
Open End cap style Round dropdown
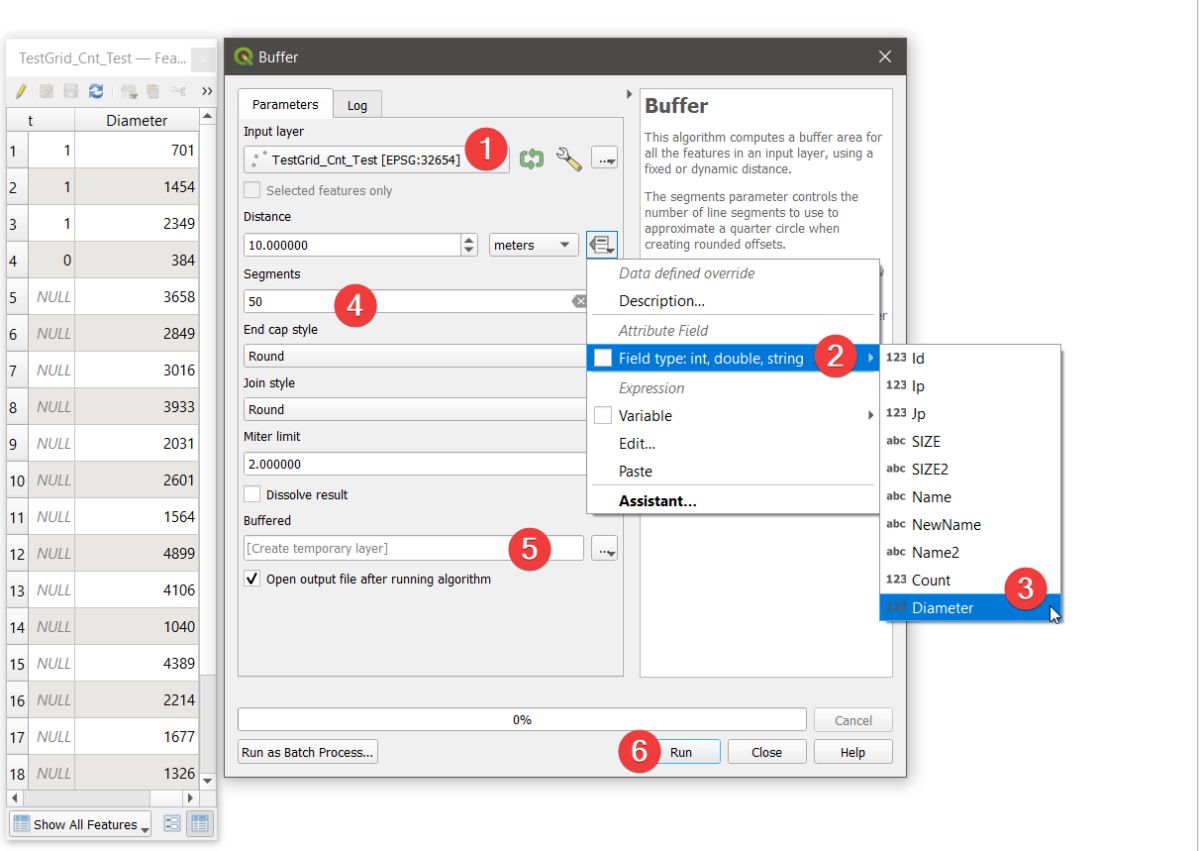coord(415,356)
